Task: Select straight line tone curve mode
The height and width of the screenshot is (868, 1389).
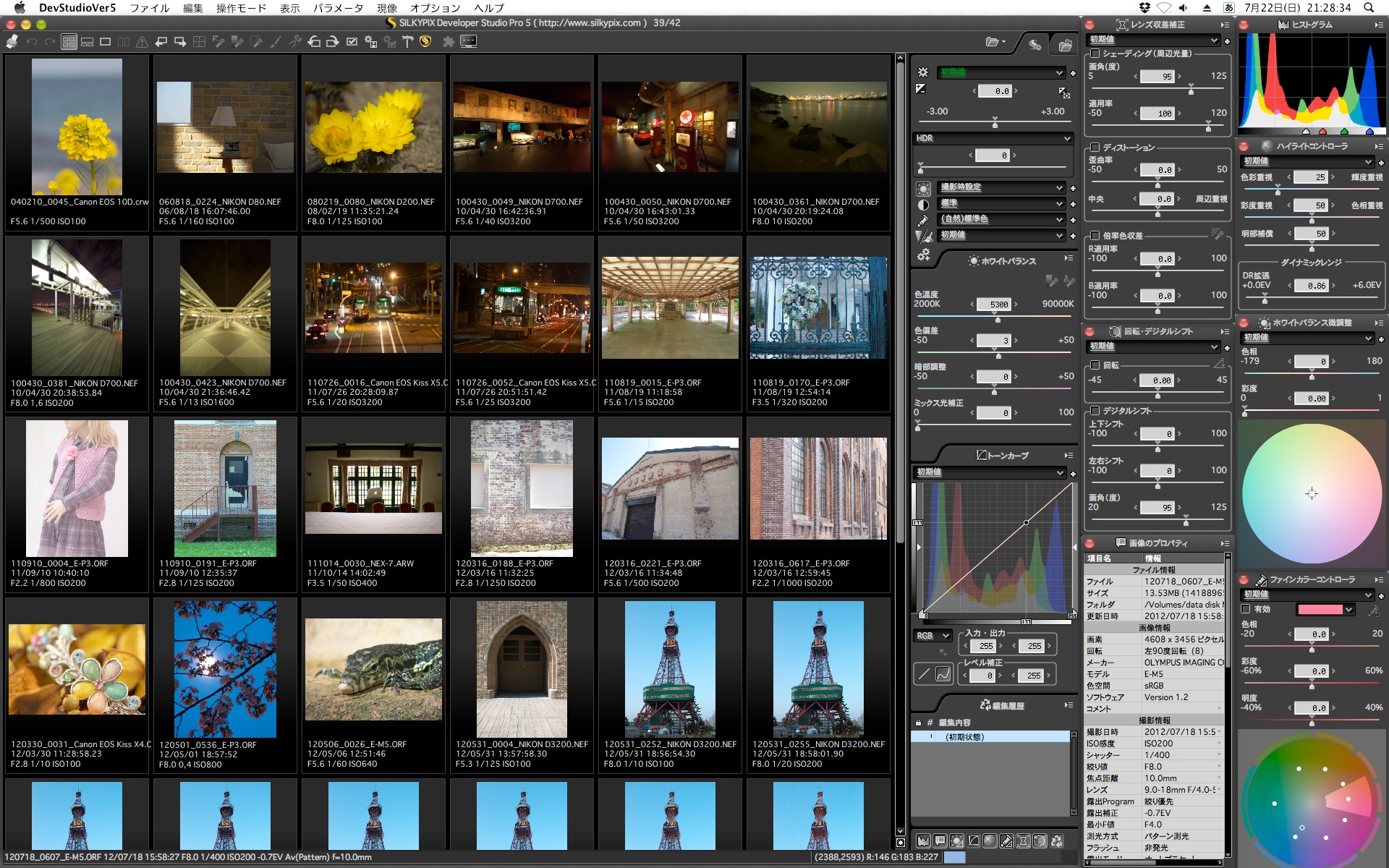Action: coord(924,674)
